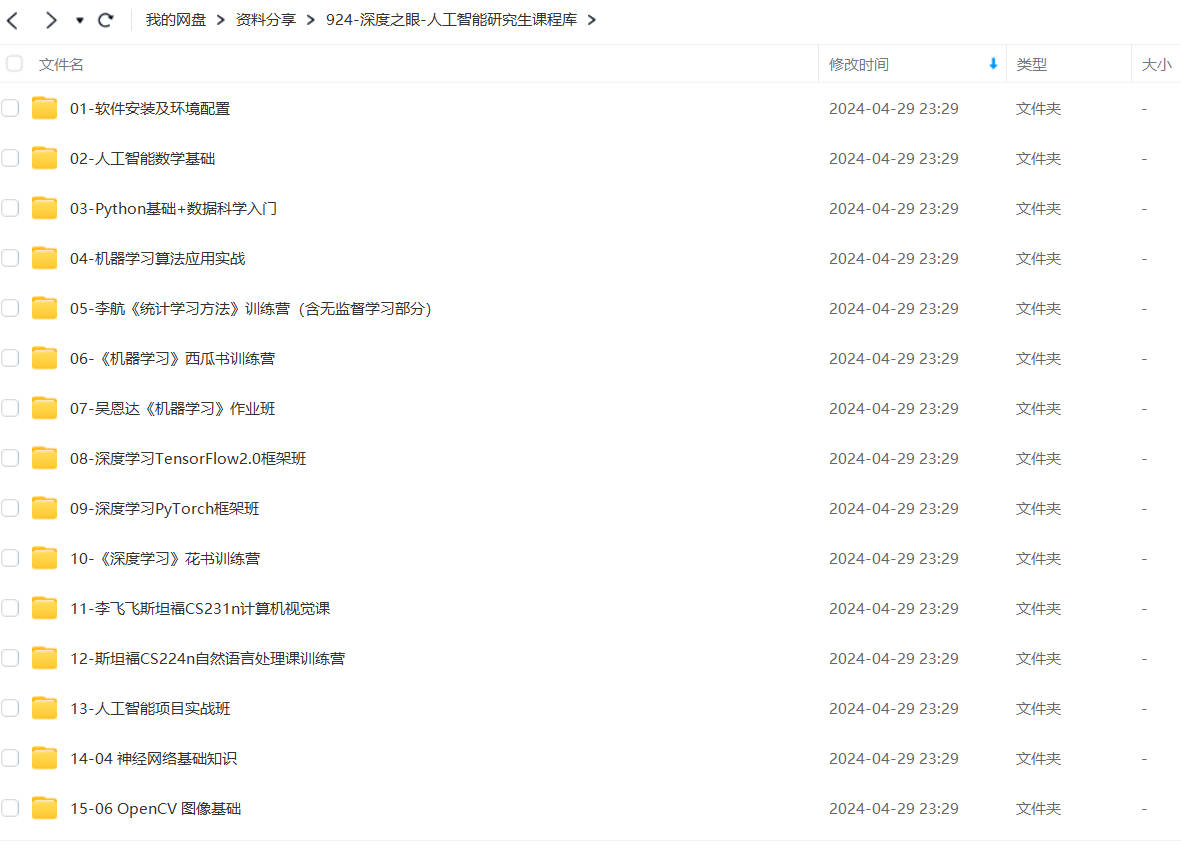Sort by 文件名 column header
This screenshot has height=846, width=1181.
tap(61, 65)
